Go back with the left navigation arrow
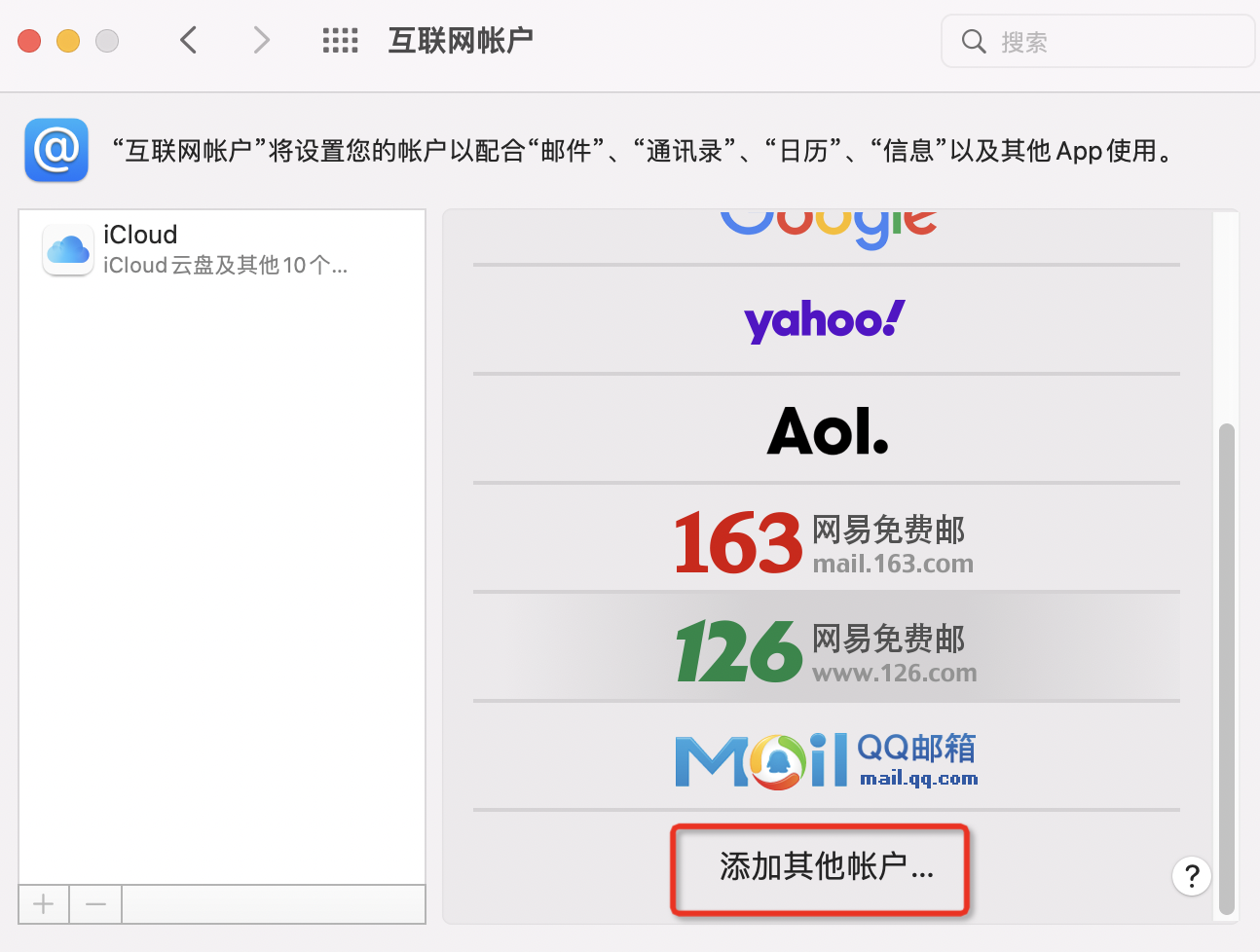The image size is (1260, 952). coord(188,40)
